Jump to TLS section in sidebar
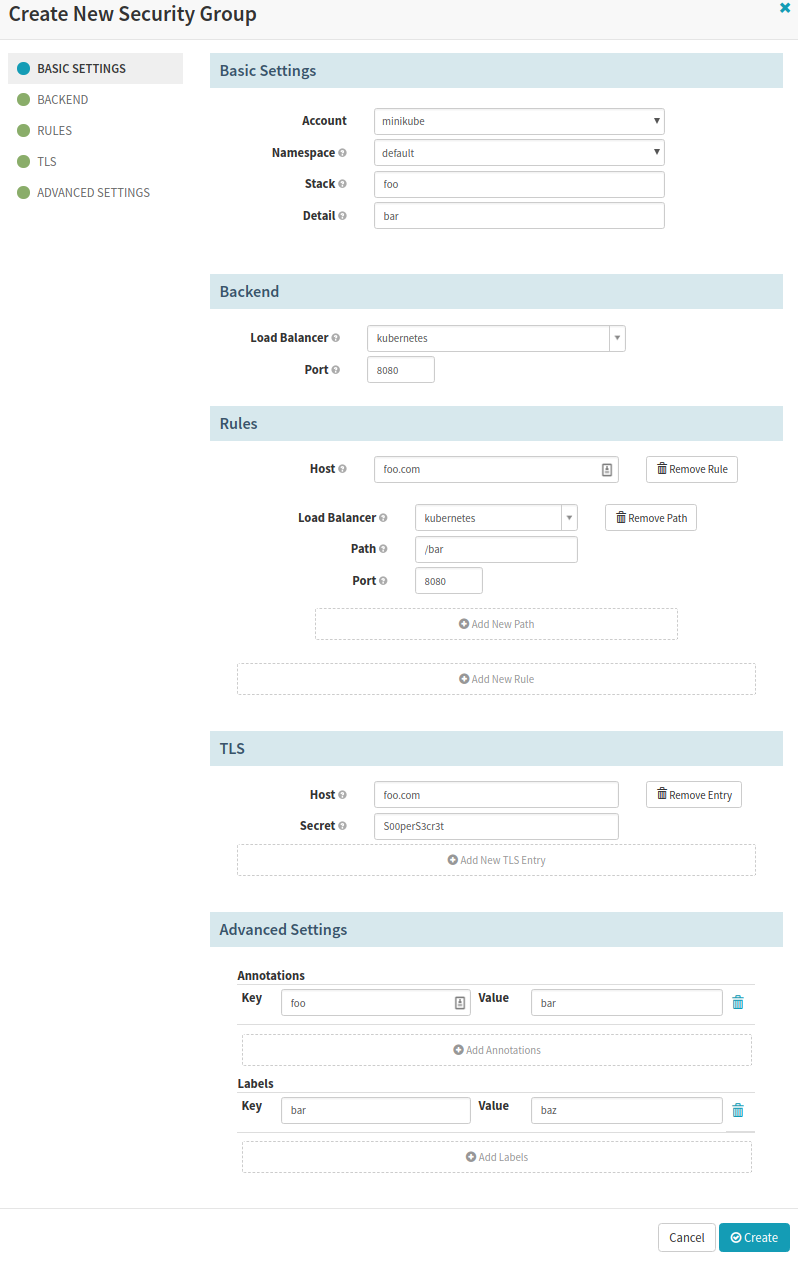The image size is (798, 1262). (46, 161)
